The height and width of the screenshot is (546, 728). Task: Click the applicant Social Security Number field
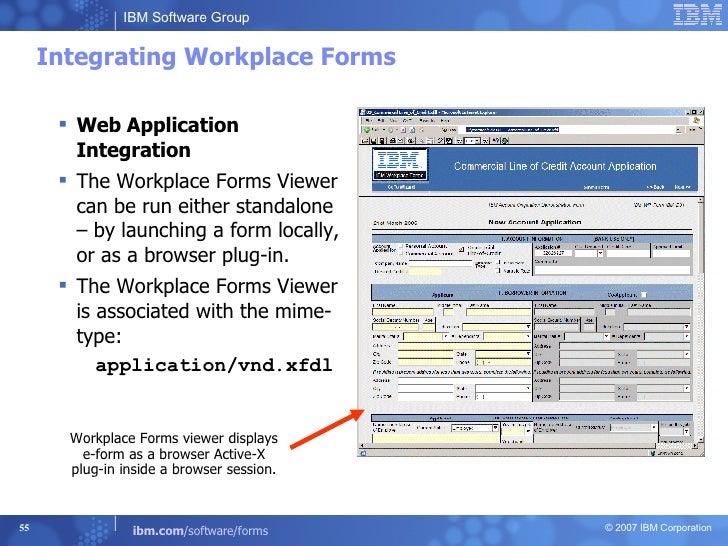[x=396, y=327]
